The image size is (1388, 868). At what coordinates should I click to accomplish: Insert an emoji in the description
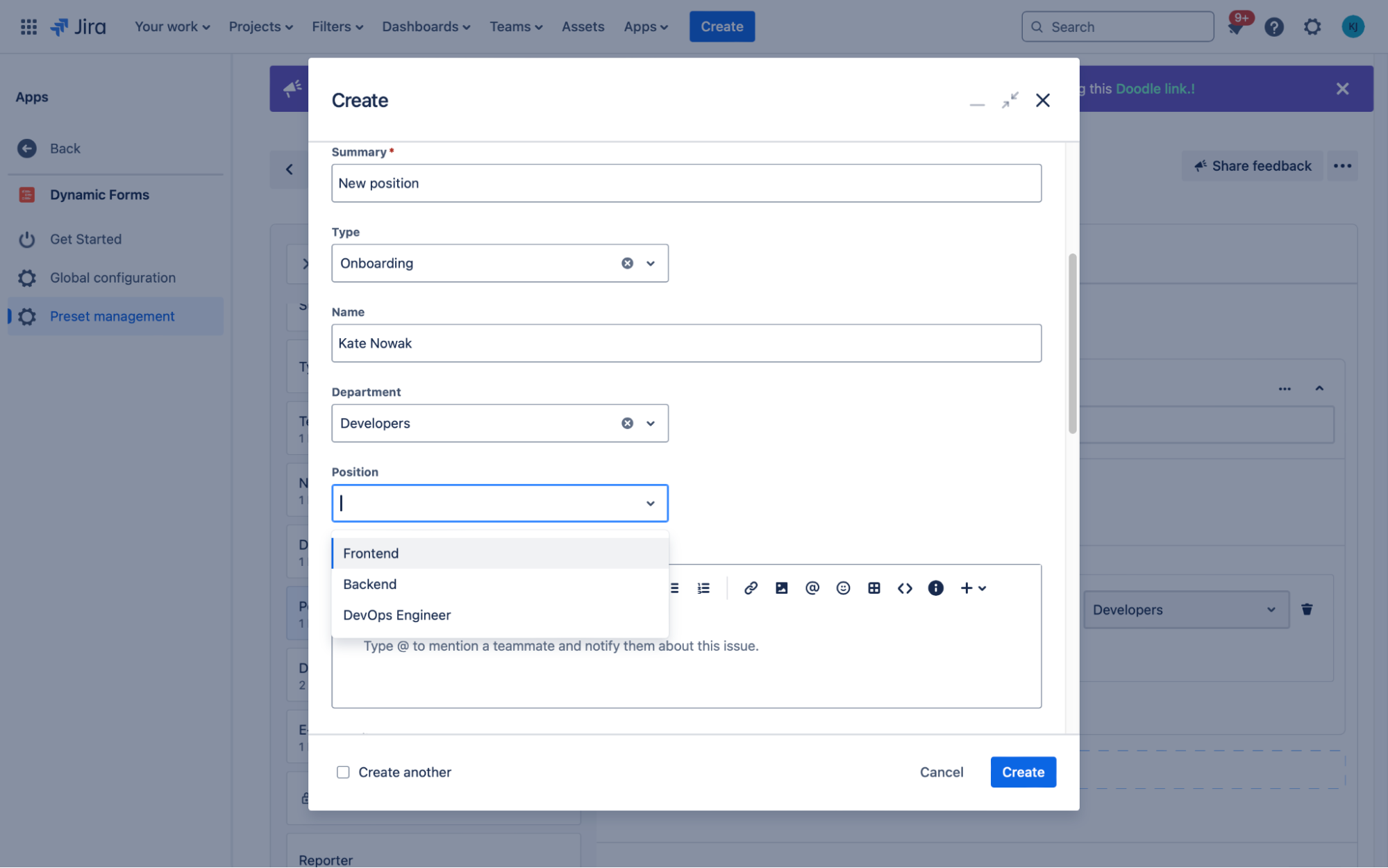point(843,587)
